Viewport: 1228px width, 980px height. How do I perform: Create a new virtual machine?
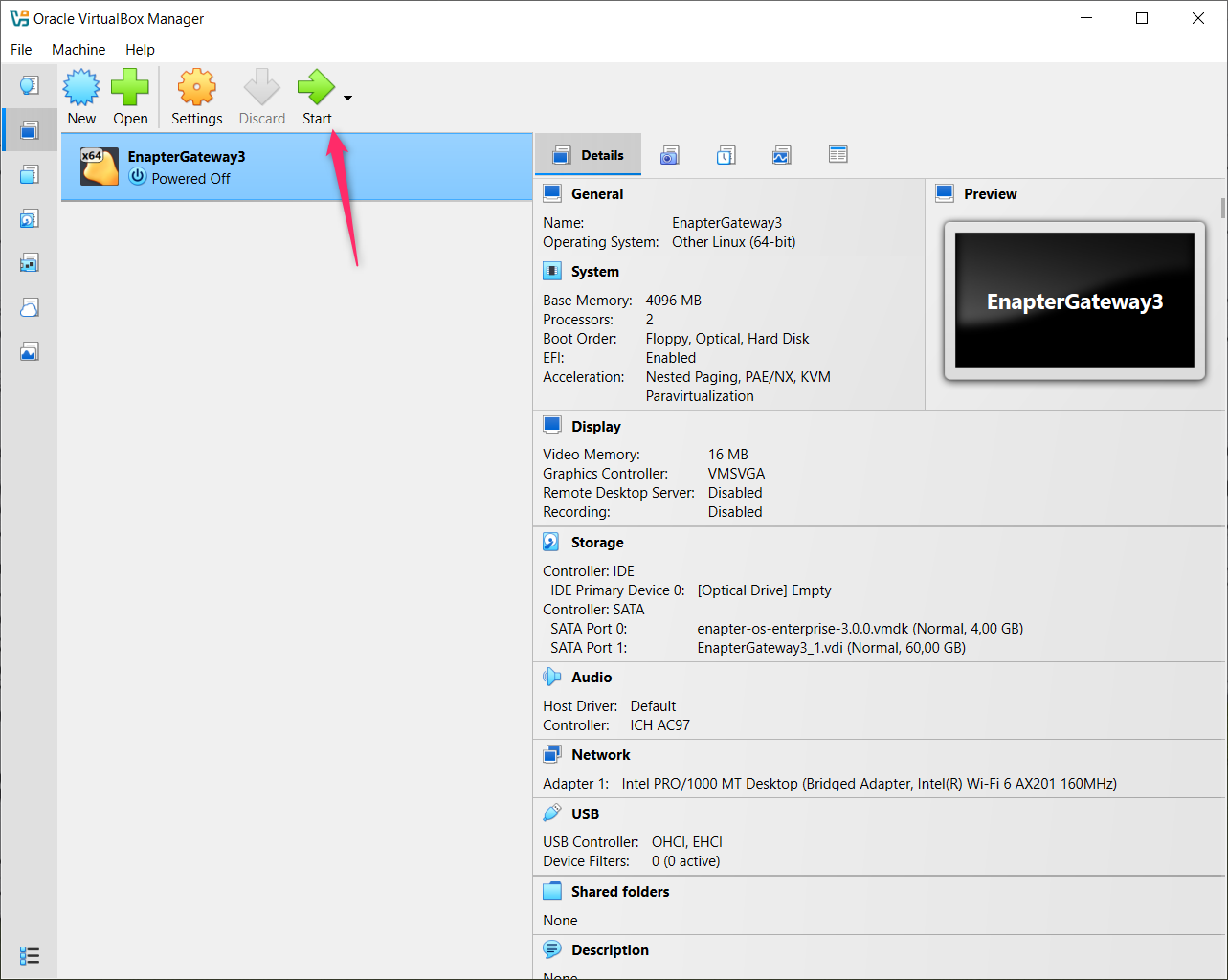[x=81, y=96]
